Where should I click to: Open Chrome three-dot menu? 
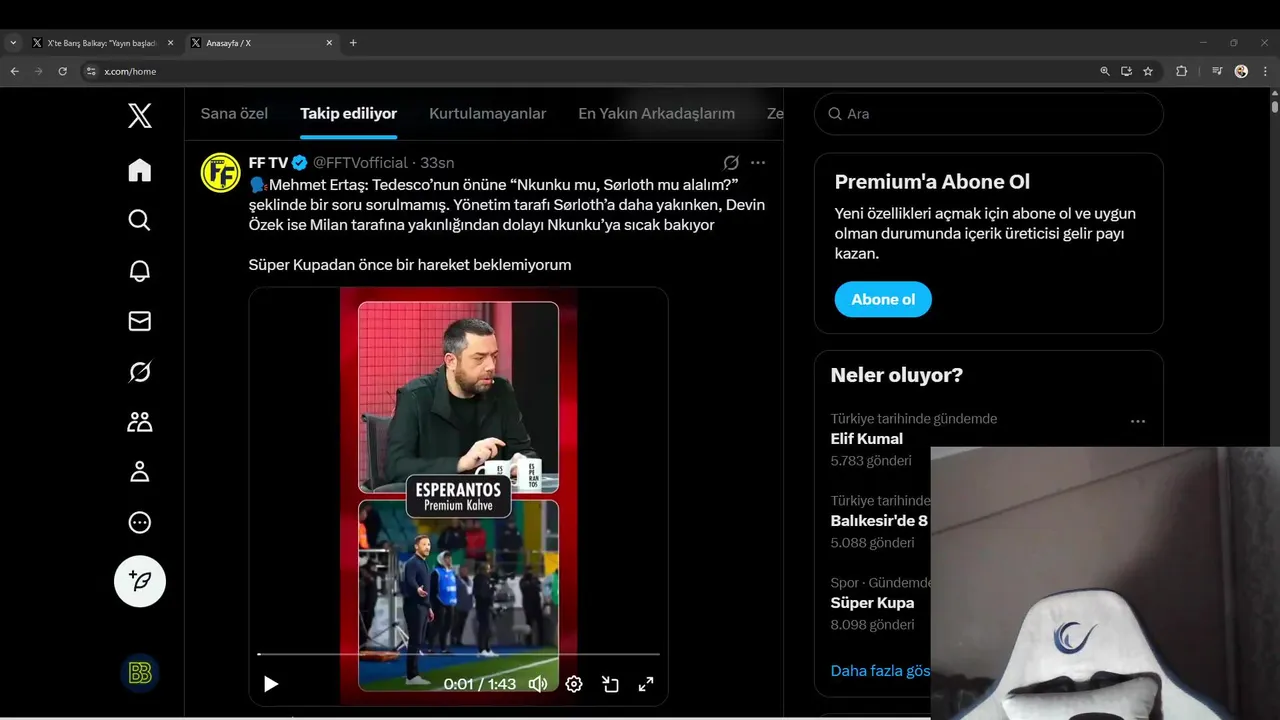1266,71
